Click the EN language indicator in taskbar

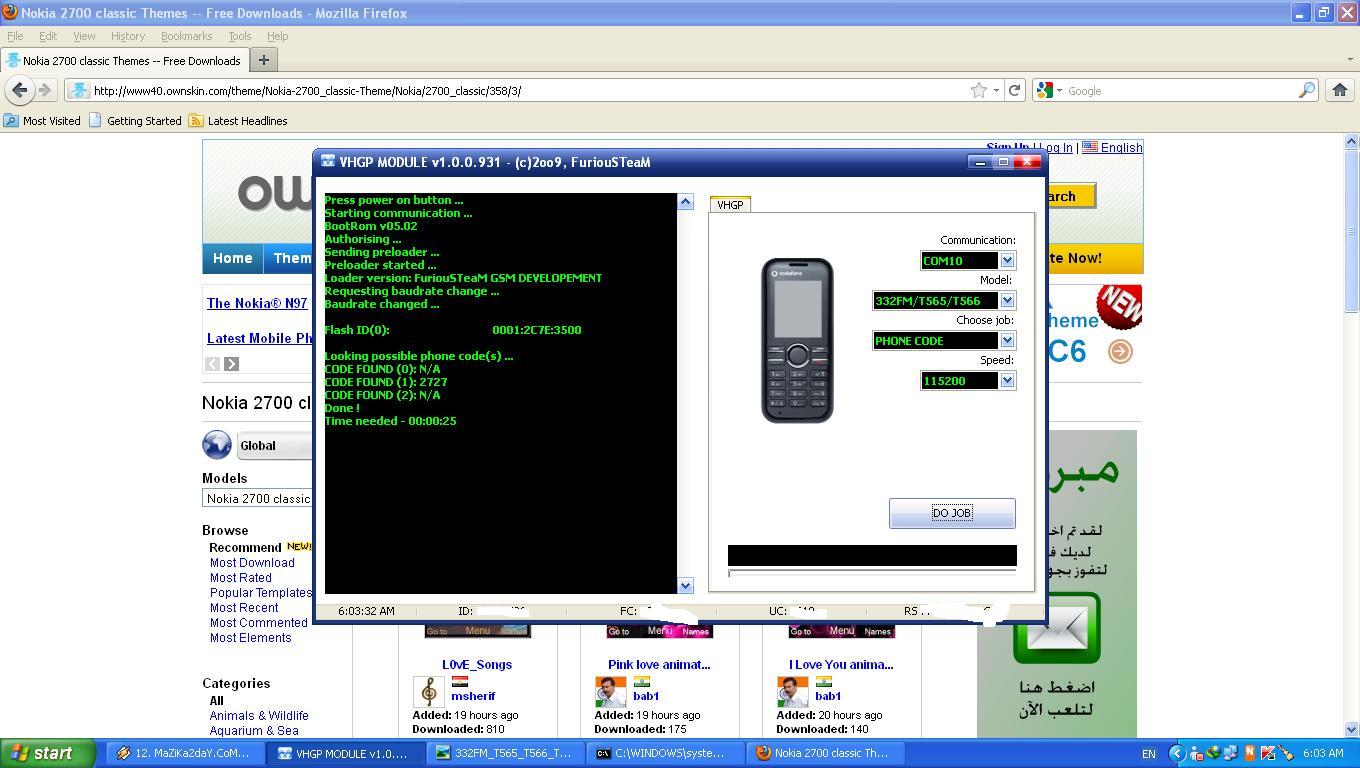coord(1149,753)
